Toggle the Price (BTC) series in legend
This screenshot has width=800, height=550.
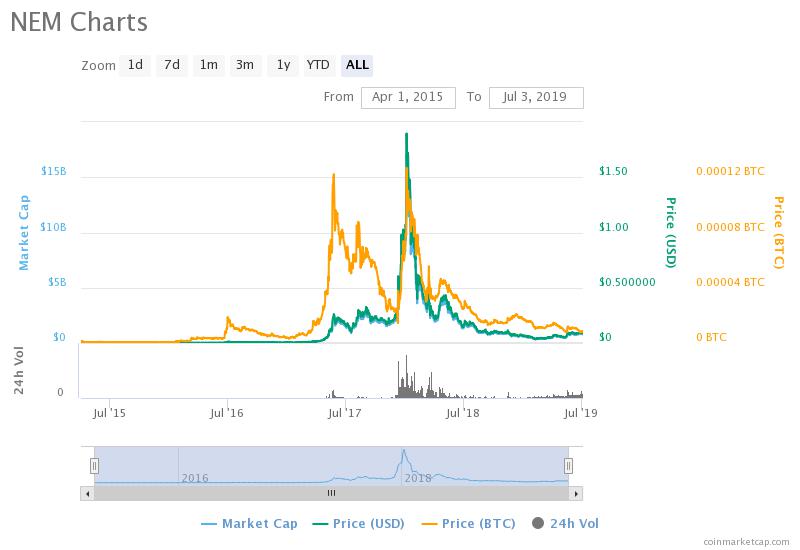(x=468, y=523)
